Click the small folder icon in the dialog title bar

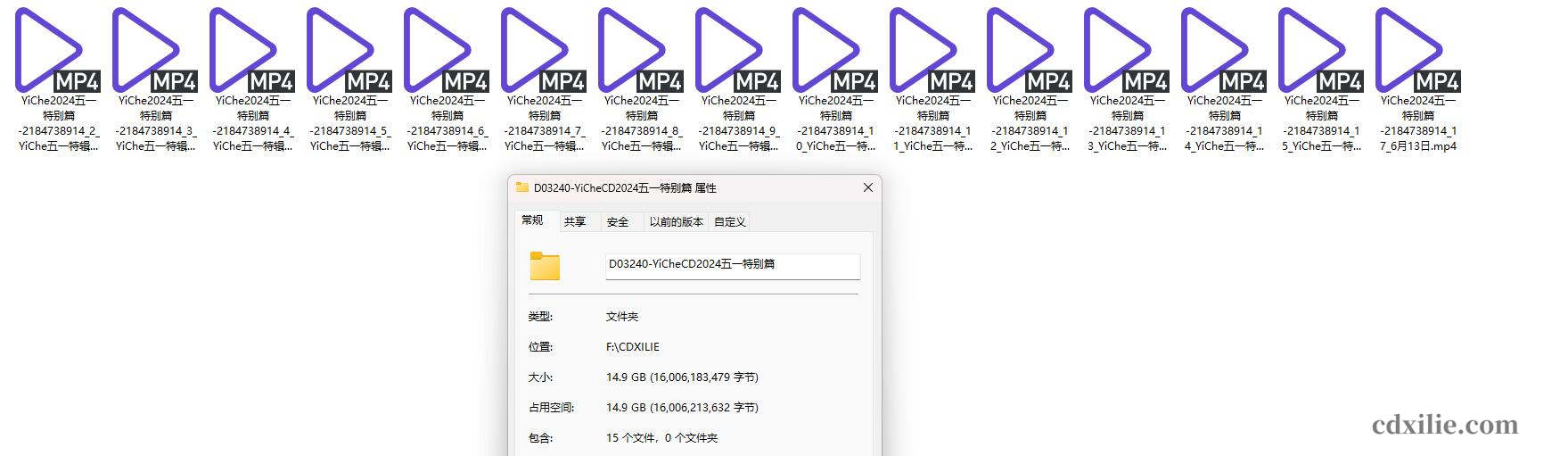[522, 187]
